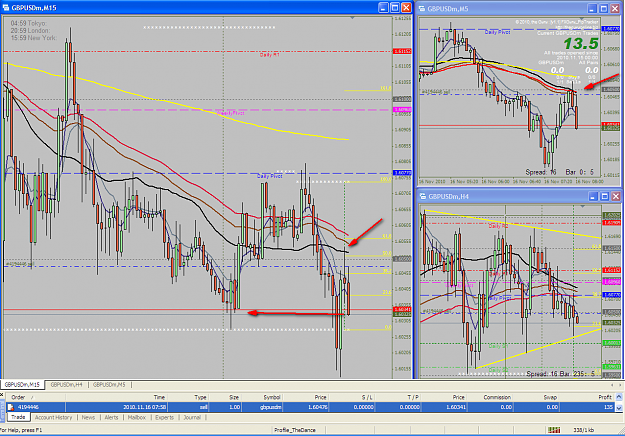Click the GBPUSDm,H4 chart window icon
This screenshot has height=436, width=625.
coord(423,196)
